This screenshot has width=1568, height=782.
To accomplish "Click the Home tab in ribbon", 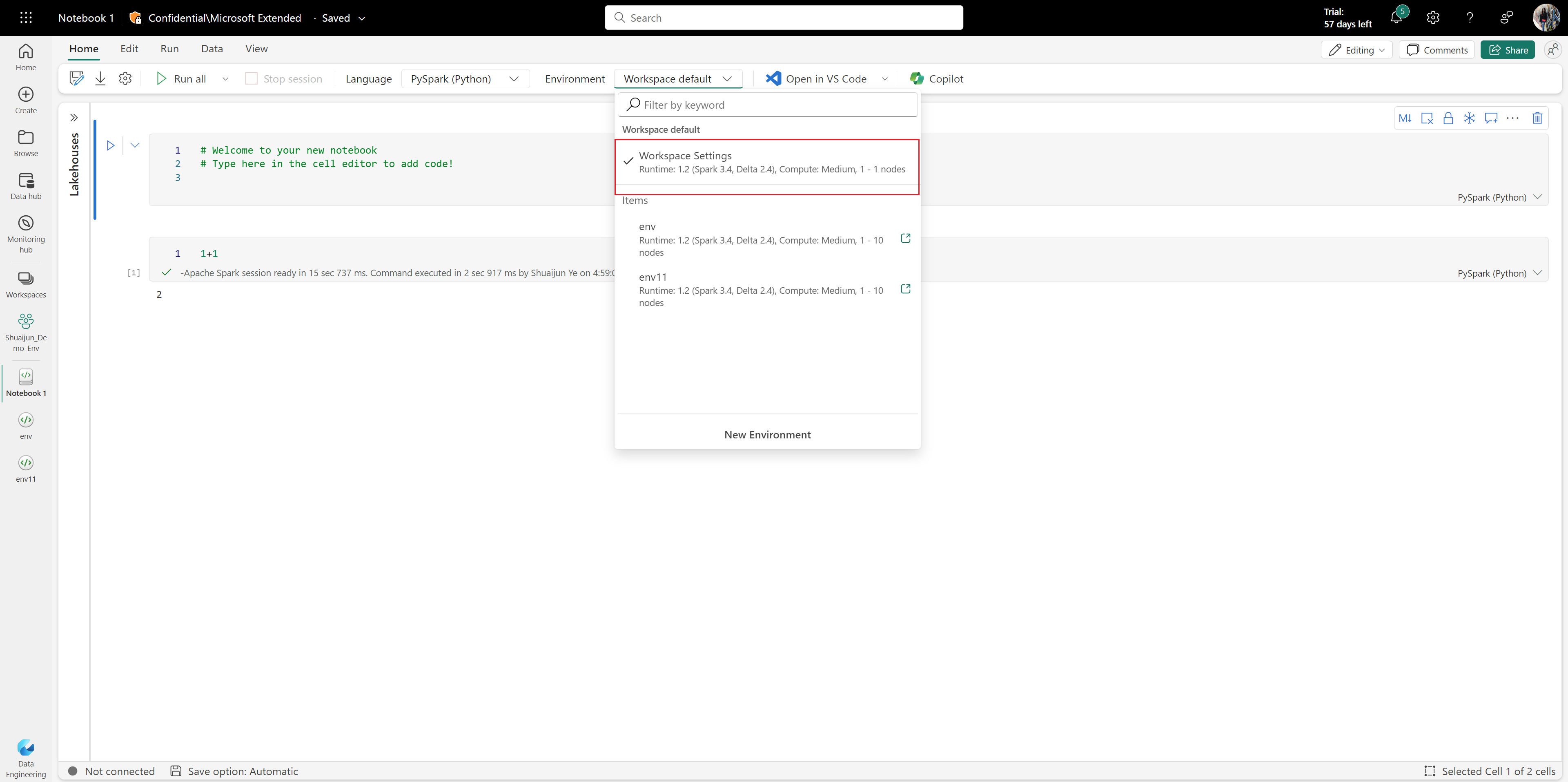I will (83, 48).
